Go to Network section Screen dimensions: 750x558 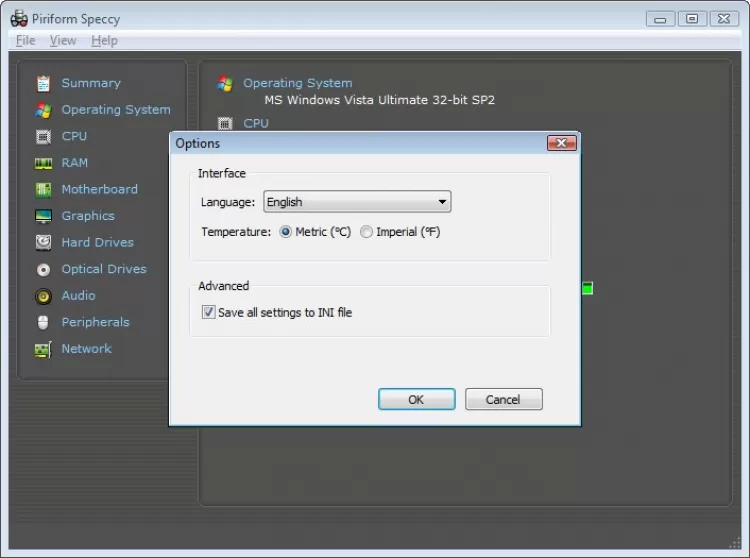[x=87, y=349]
